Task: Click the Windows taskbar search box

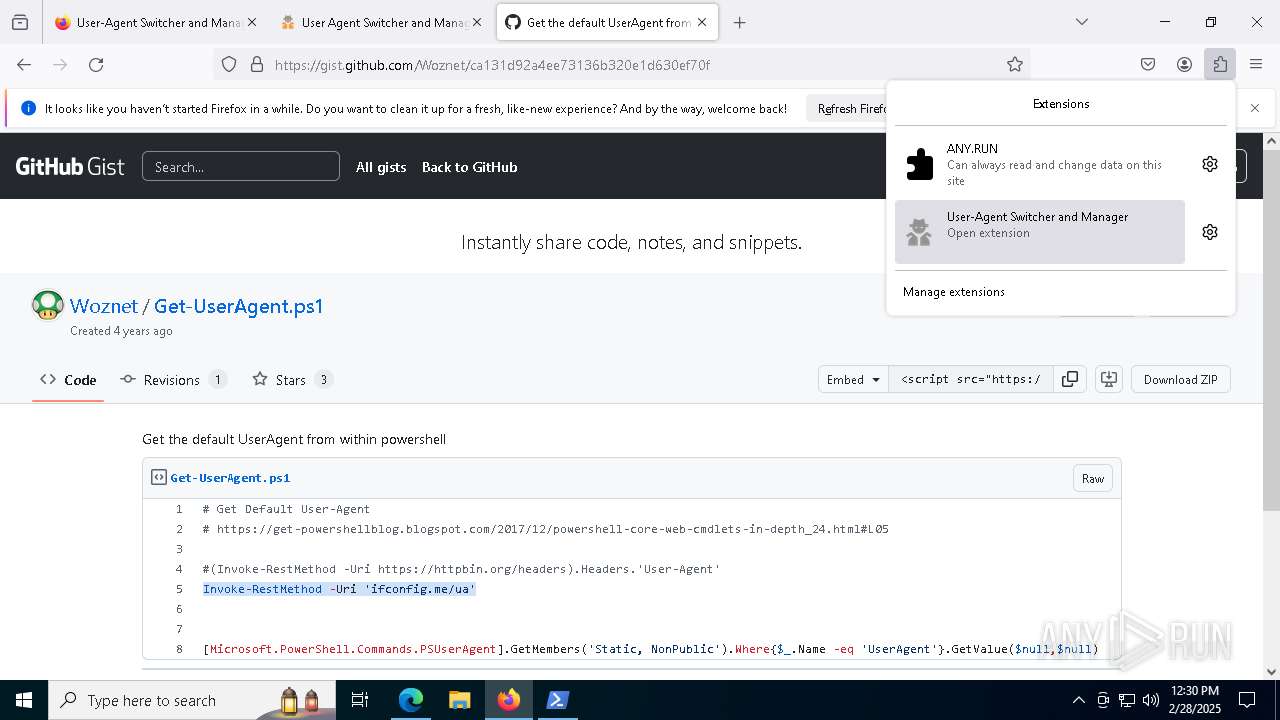Action: coord(192,700)
